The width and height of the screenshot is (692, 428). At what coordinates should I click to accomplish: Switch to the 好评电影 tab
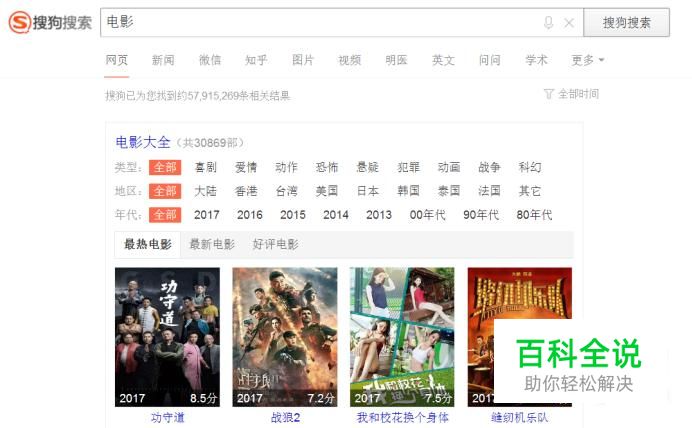pyautogui.click(x=276, y=244)
